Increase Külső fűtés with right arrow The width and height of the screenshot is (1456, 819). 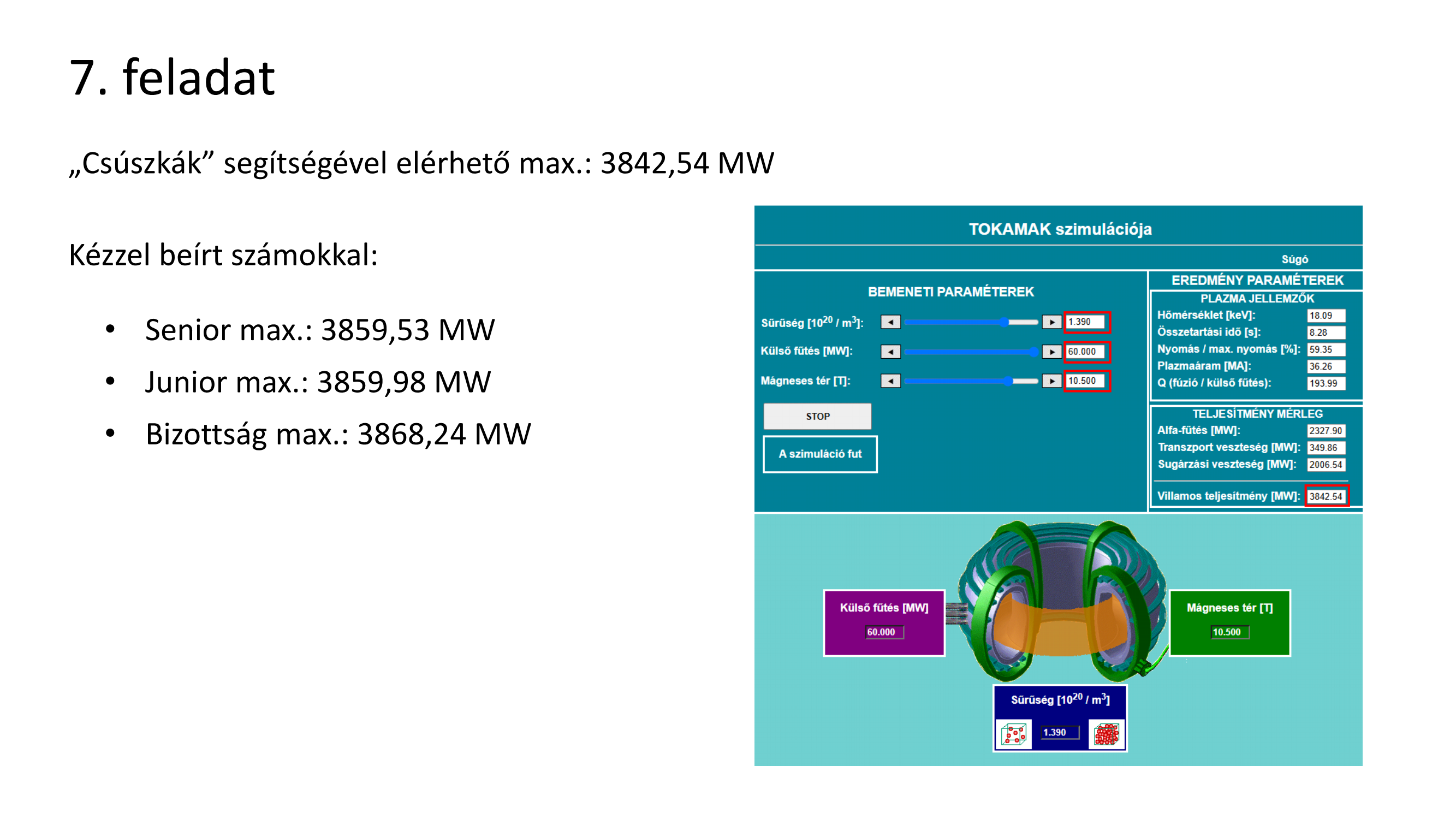click(1051, 352)
